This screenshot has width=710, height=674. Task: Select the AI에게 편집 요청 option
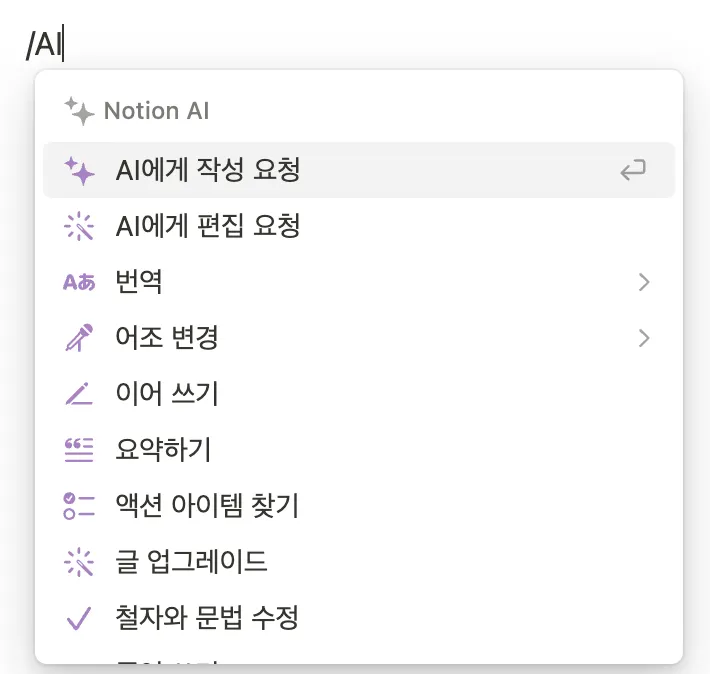[x=208, y=227]
